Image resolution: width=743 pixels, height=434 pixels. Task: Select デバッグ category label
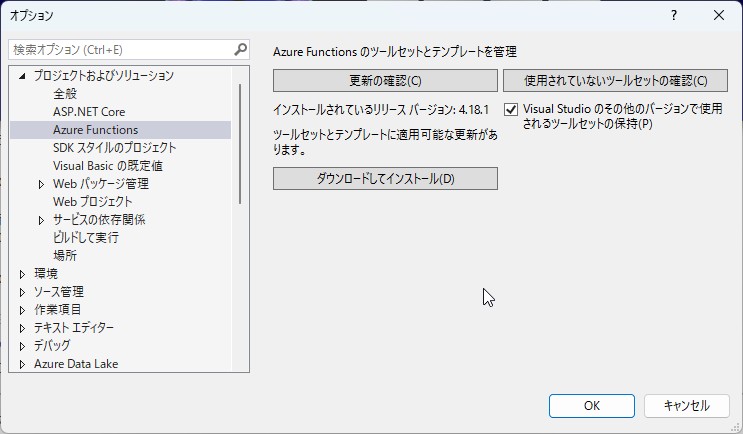pyautogui.click(x=52, y=346)
